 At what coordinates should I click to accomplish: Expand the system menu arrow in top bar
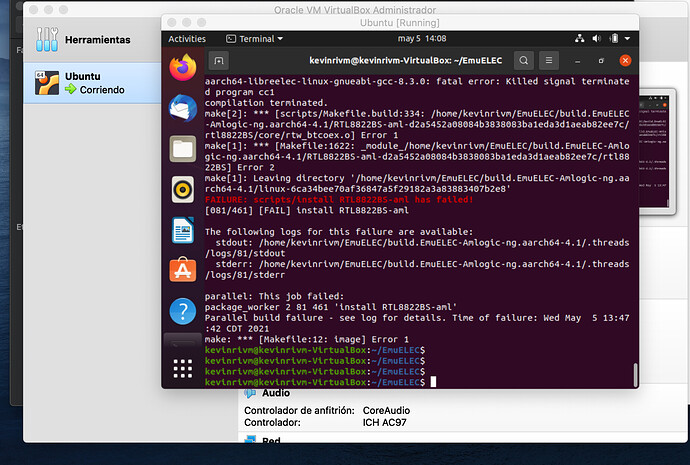pos(628,39)
